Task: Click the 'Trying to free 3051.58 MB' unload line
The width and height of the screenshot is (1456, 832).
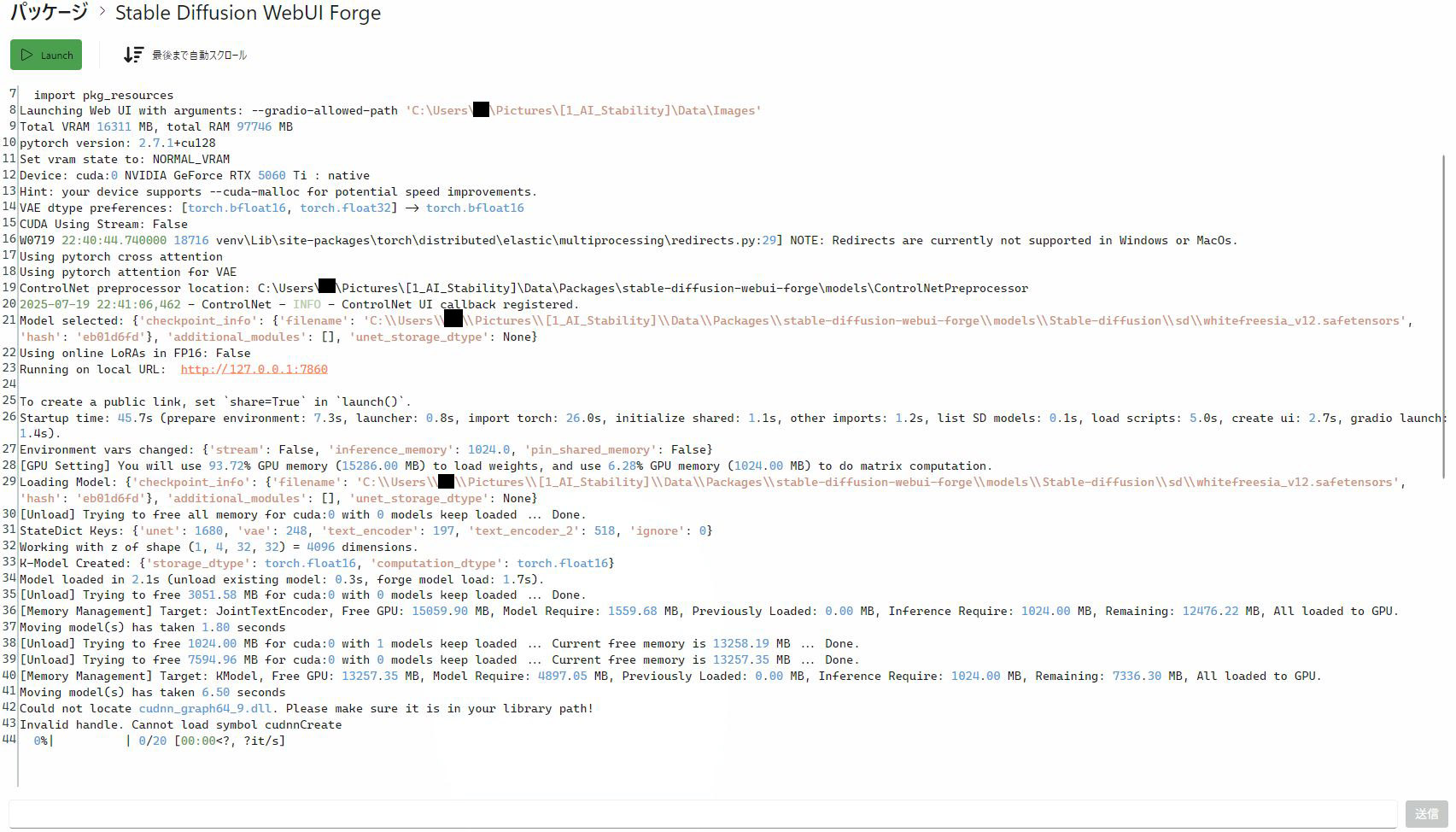Action: point(303,595)
